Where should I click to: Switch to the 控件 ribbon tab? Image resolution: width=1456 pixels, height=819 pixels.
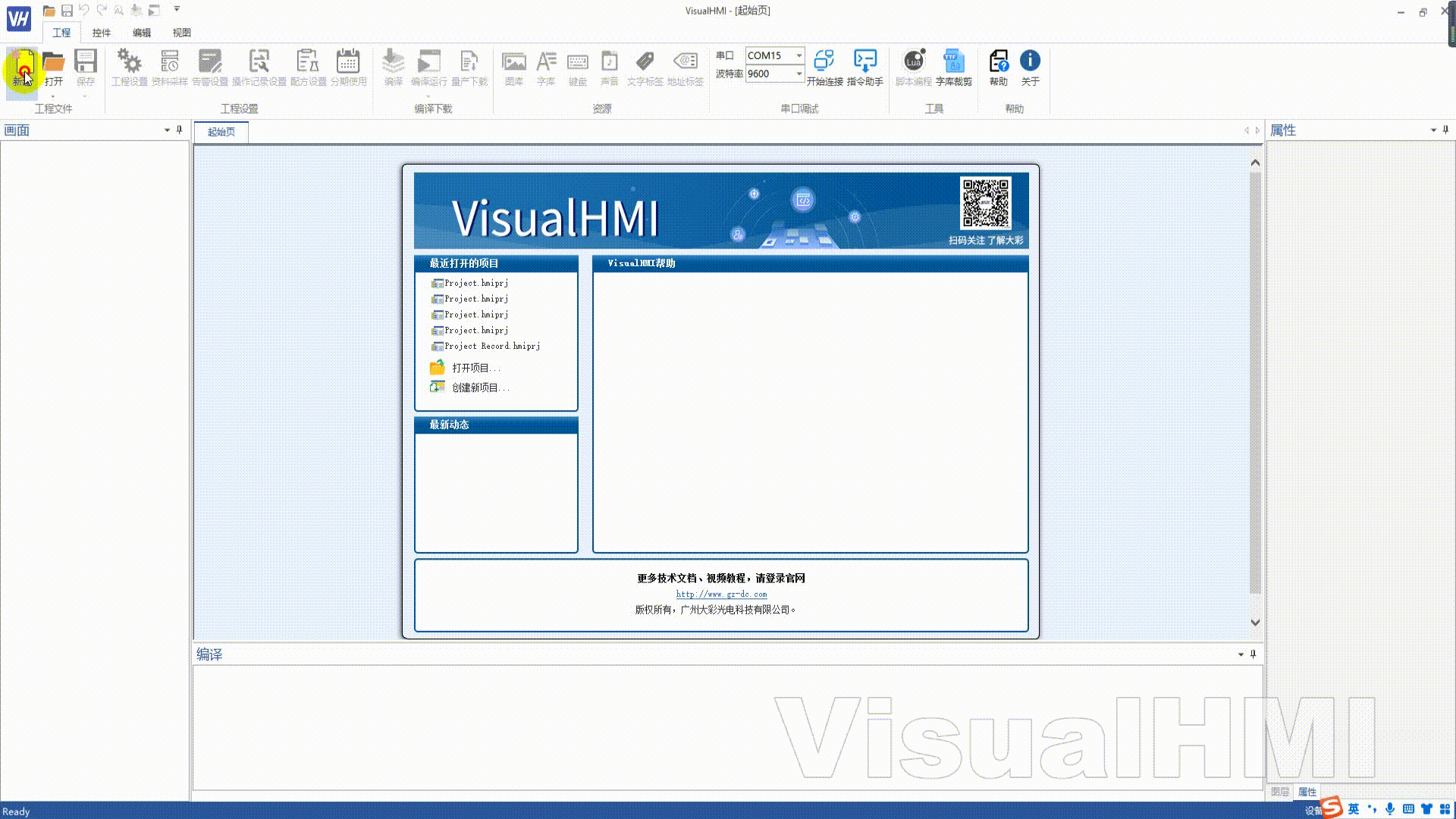(102, 33)
